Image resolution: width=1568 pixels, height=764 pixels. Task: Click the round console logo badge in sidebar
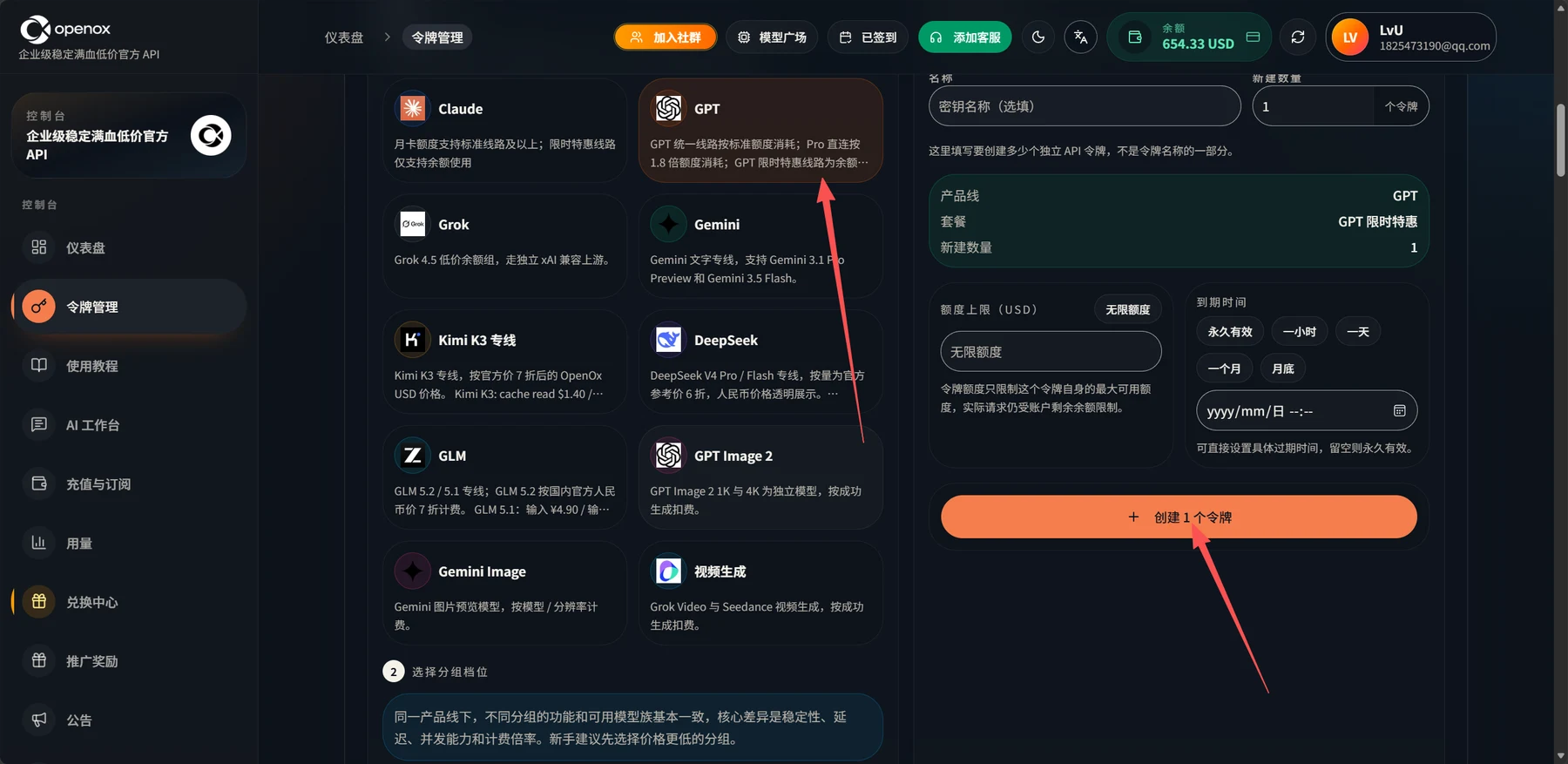tap(211, 135)
